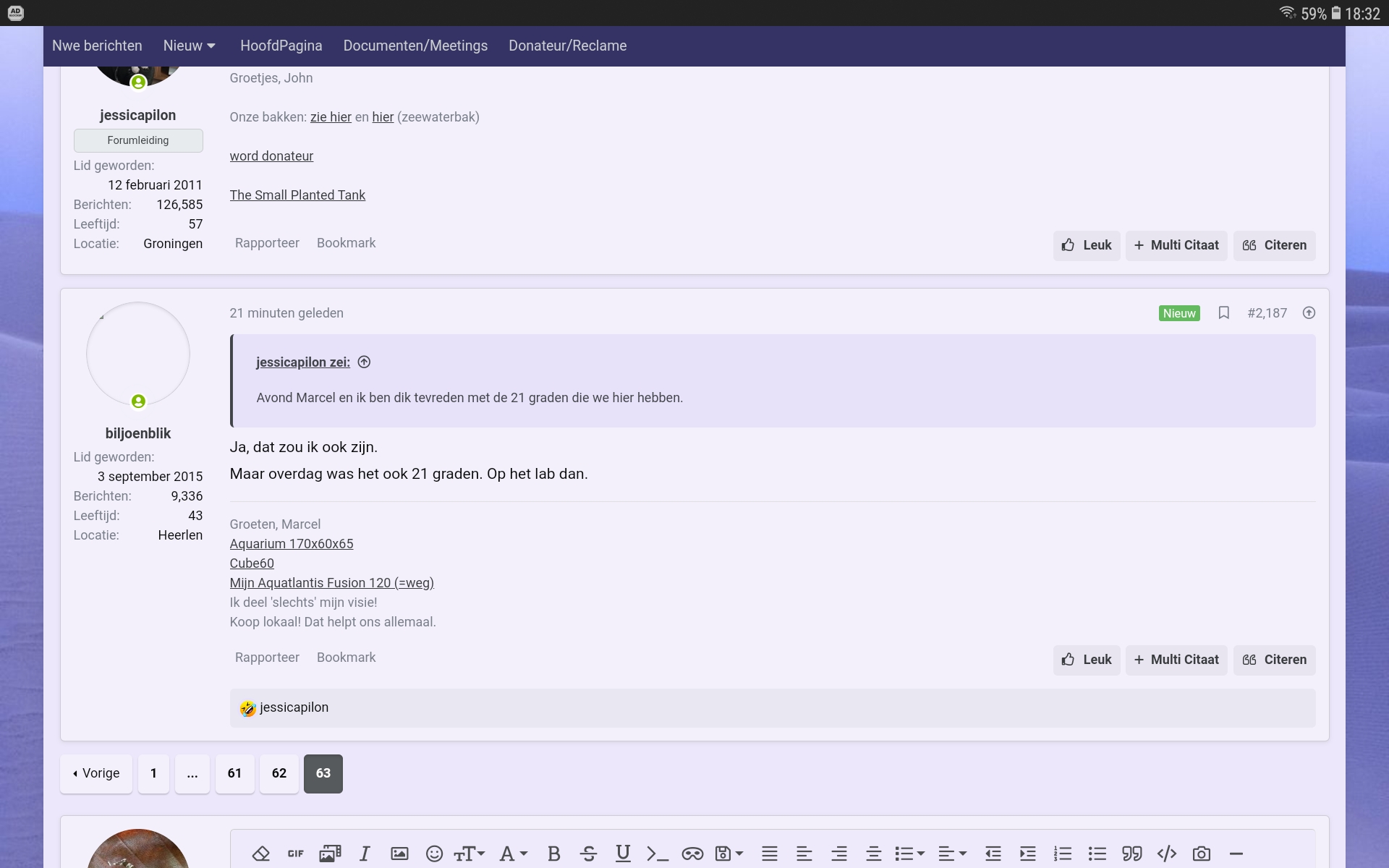Insert an image into the reply
Screen dimensions: 1389x868
tap(399, 854)
